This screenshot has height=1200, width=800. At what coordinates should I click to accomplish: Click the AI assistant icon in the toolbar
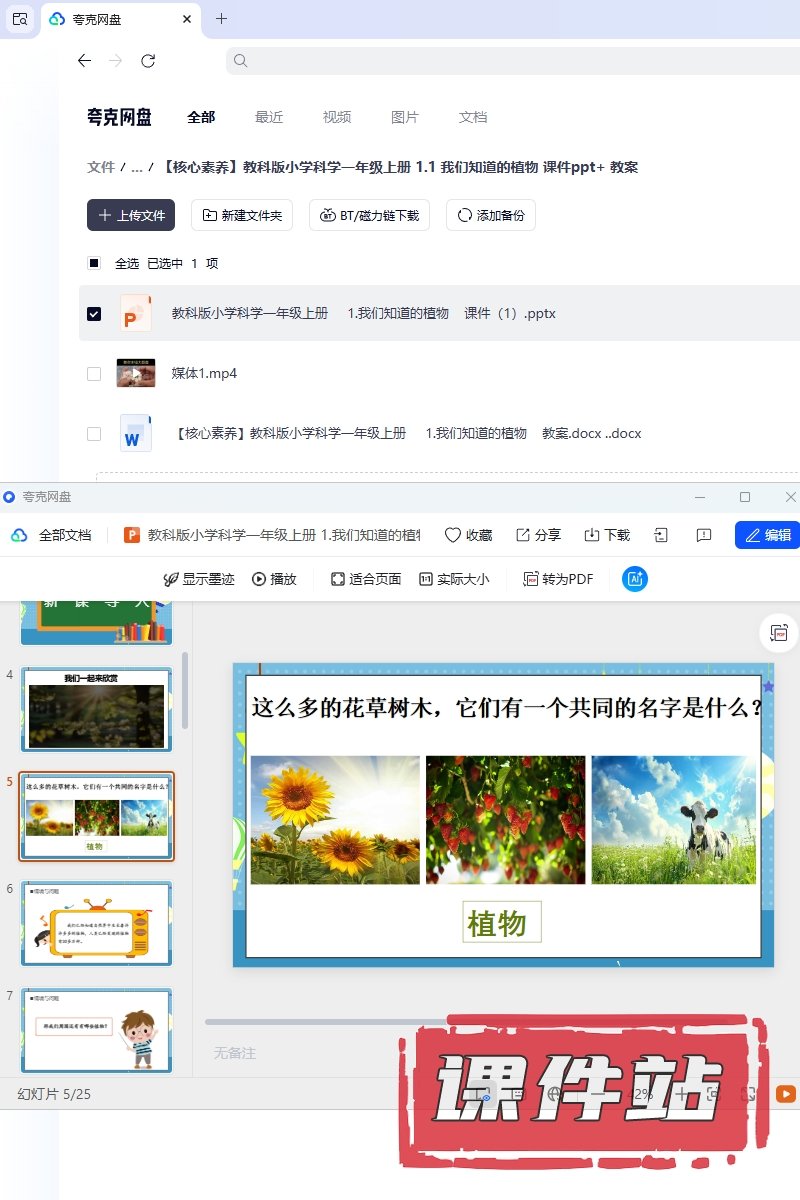pos(635,579)
